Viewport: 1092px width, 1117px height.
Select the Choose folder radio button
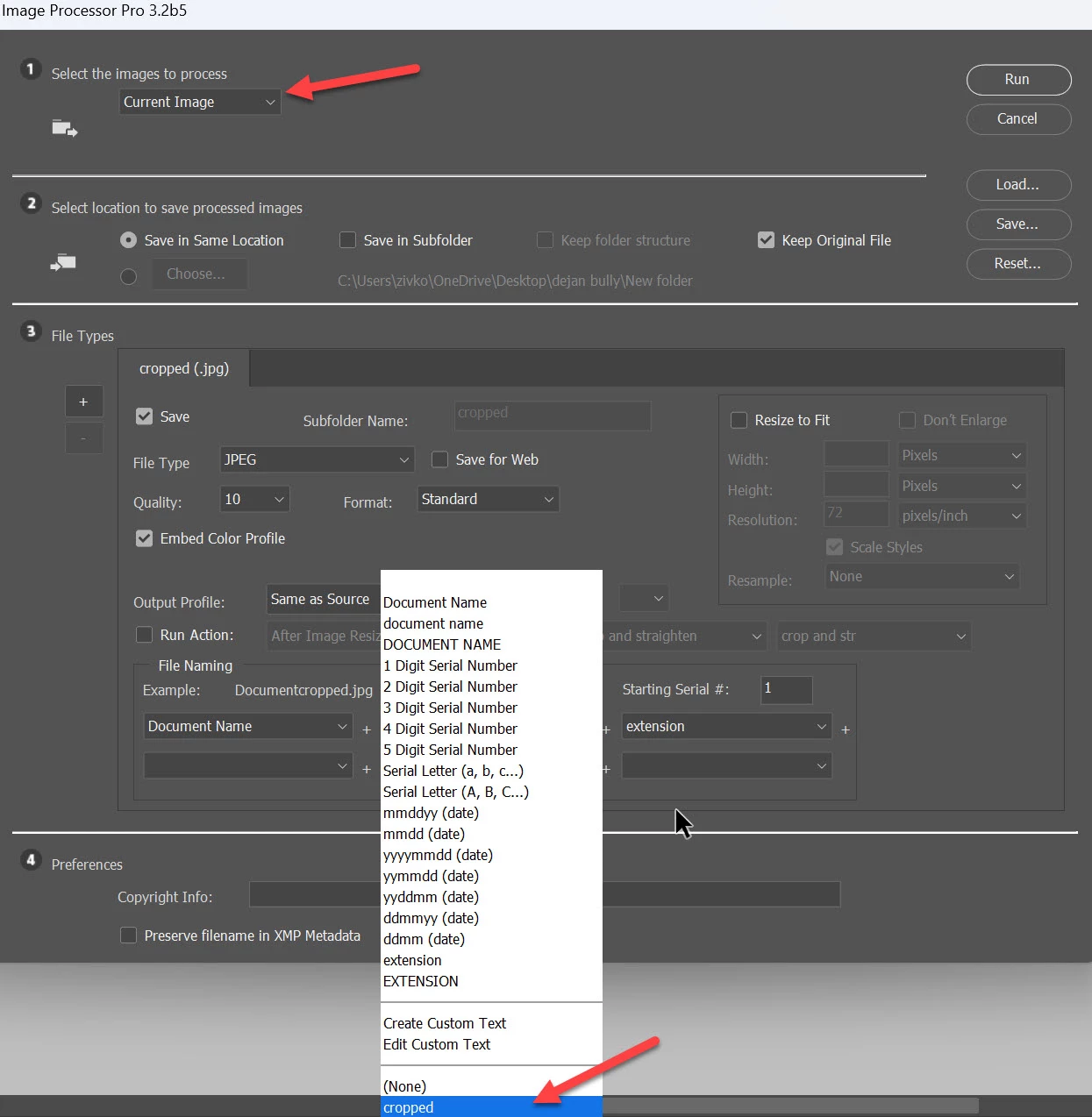tap(129, 276)
